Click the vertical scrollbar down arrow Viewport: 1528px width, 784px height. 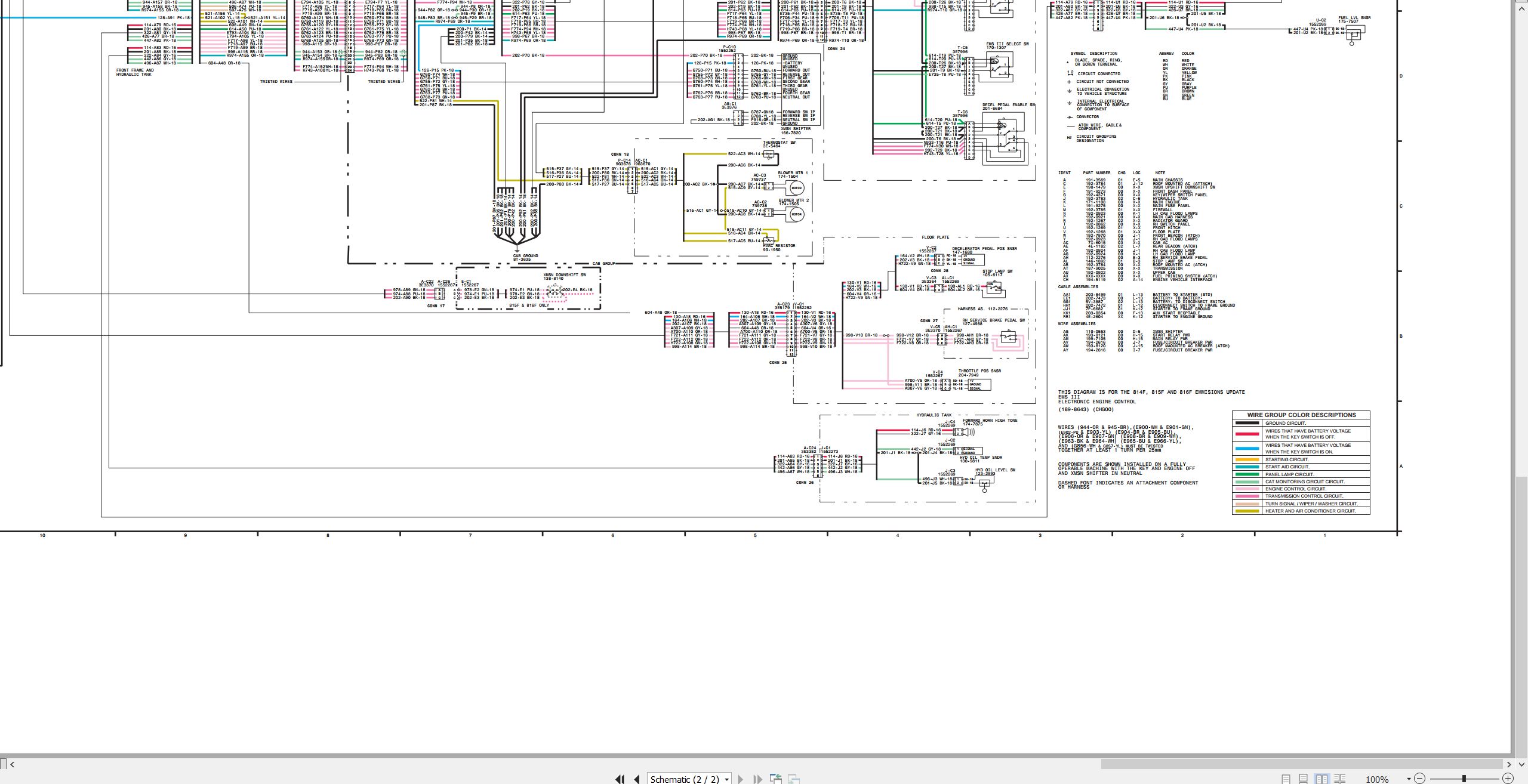(1521, 764)
